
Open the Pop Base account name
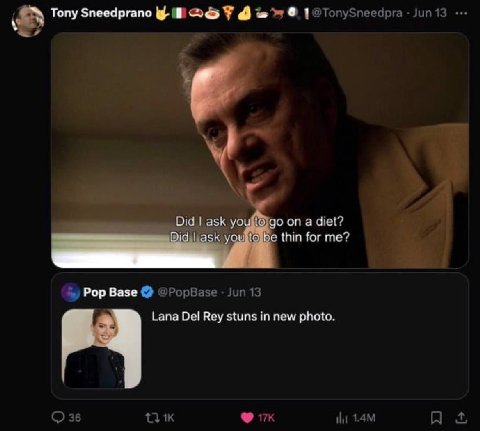pos(110,292)
